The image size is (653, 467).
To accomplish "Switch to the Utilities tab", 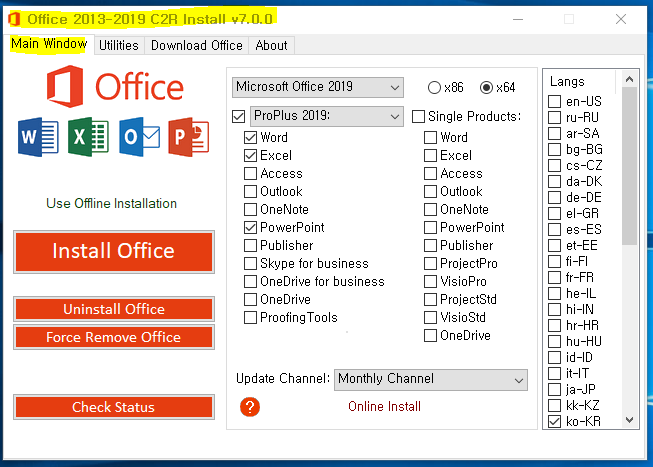I will [119, 45].
